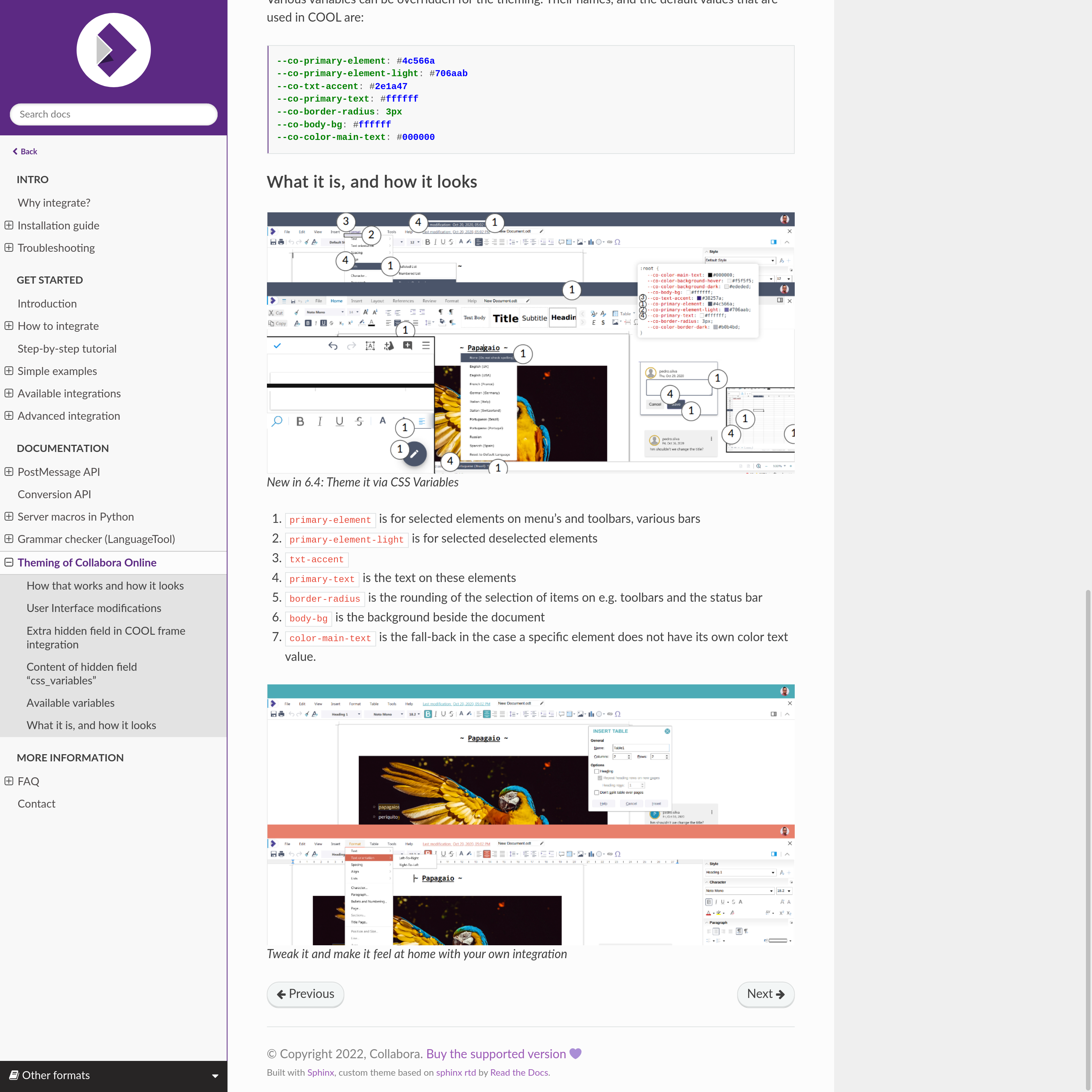Go to User Interface modifications section
The image size is (1092, 1092).
[94, 608]
